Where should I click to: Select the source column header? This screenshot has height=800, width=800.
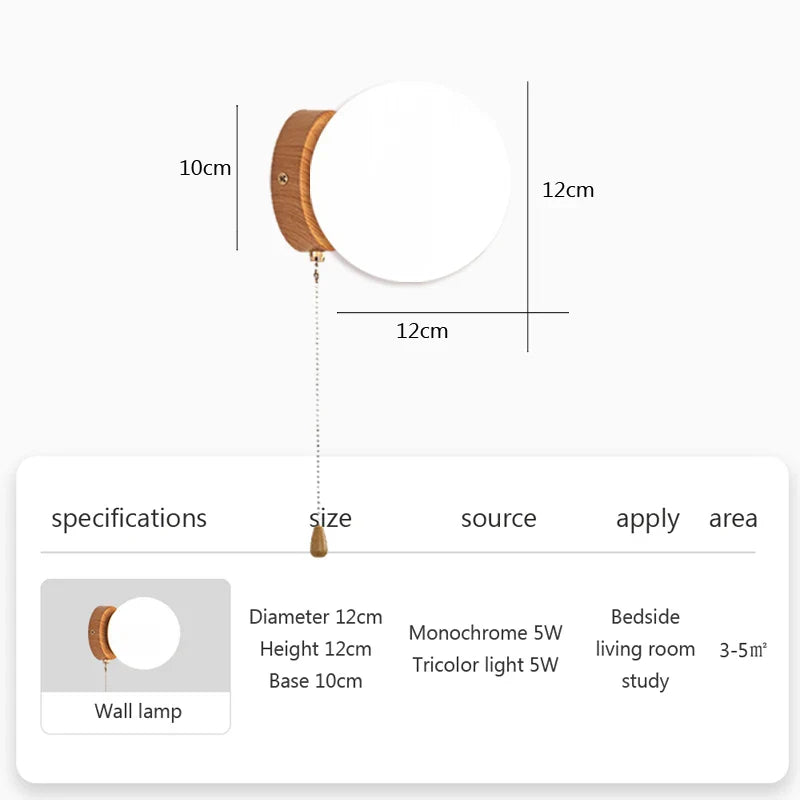pos(498,518)
